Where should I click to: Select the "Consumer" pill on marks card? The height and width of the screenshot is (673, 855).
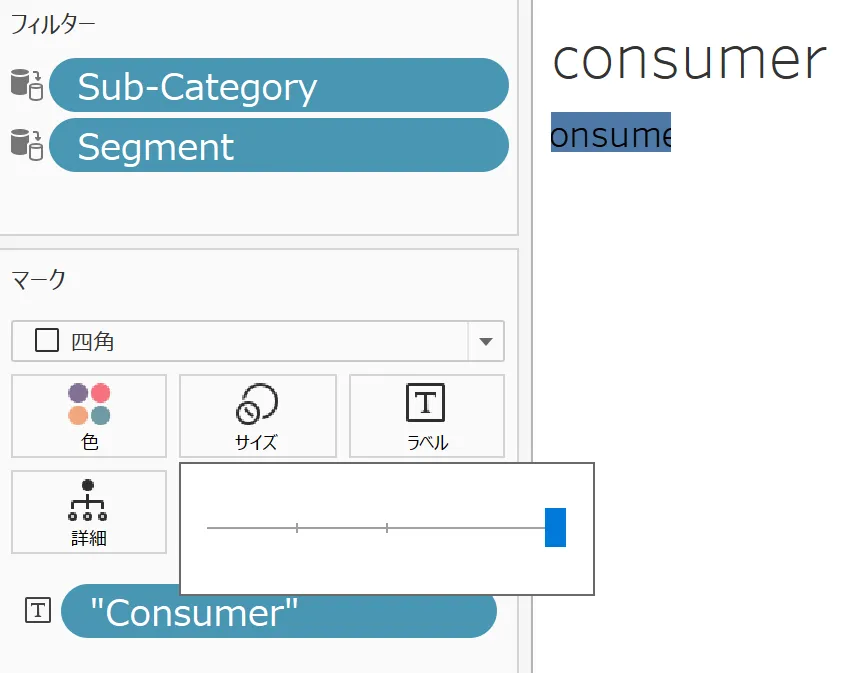pos(278,612)
